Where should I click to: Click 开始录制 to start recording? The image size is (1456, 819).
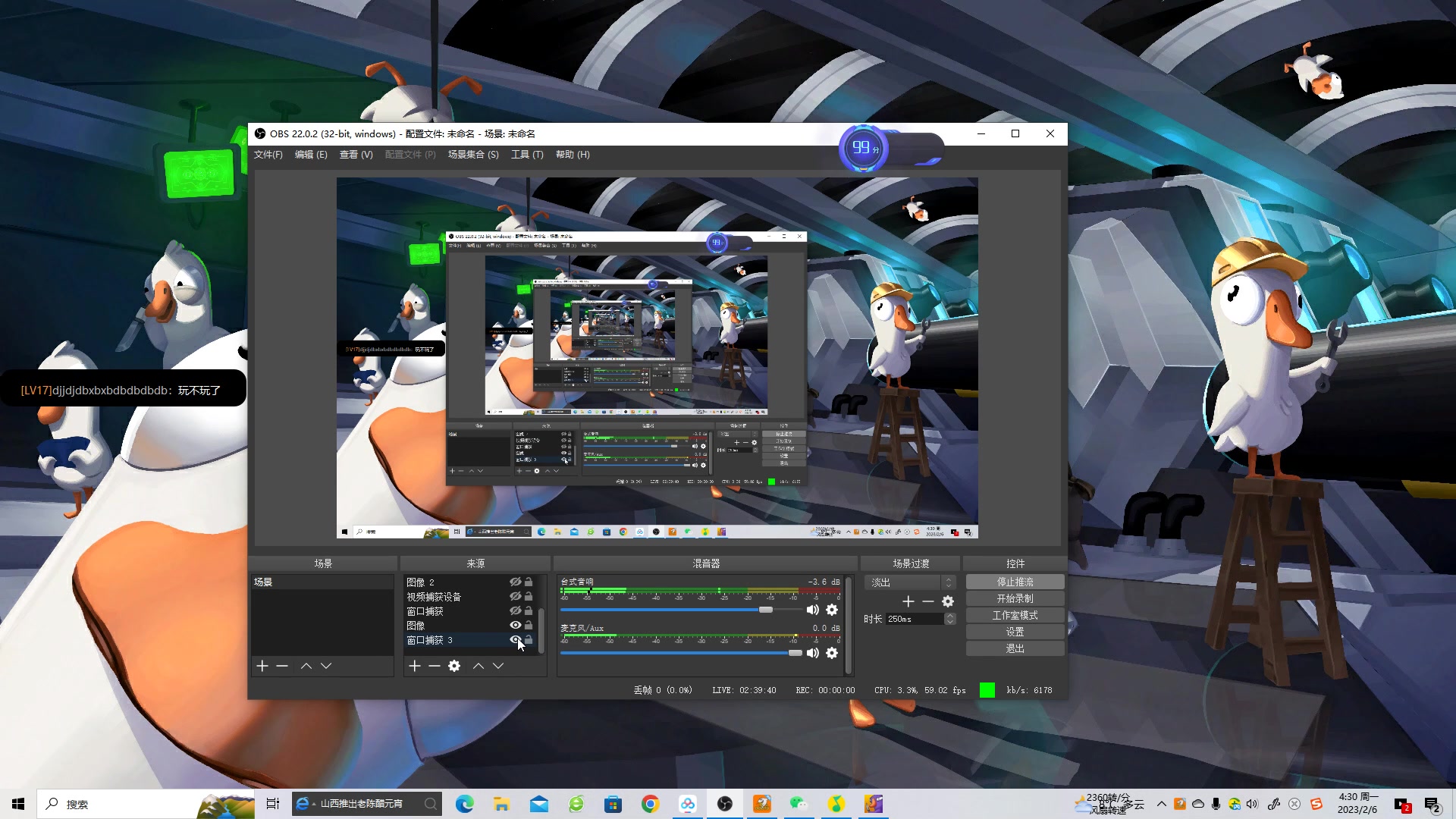pos(1015,598)
